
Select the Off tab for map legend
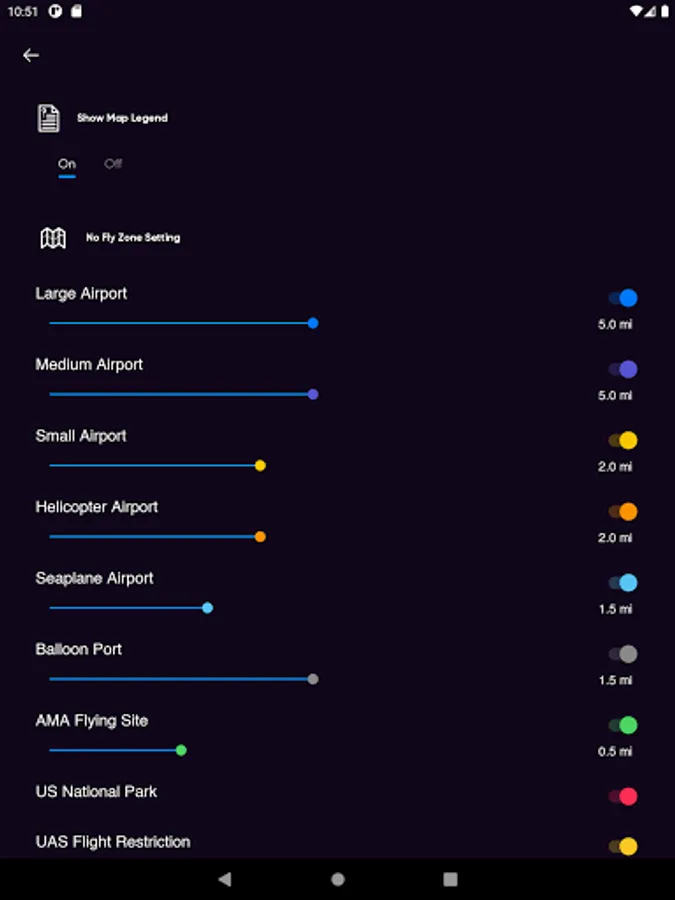pos(113,164)
